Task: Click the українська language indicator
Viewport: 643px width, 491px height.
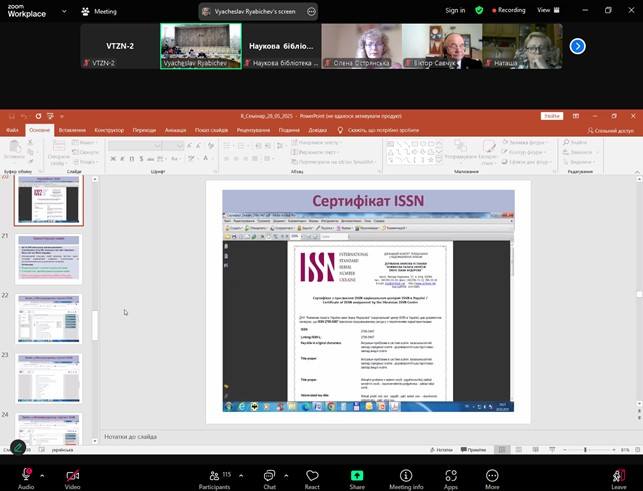Action: (x=62, y=450)
